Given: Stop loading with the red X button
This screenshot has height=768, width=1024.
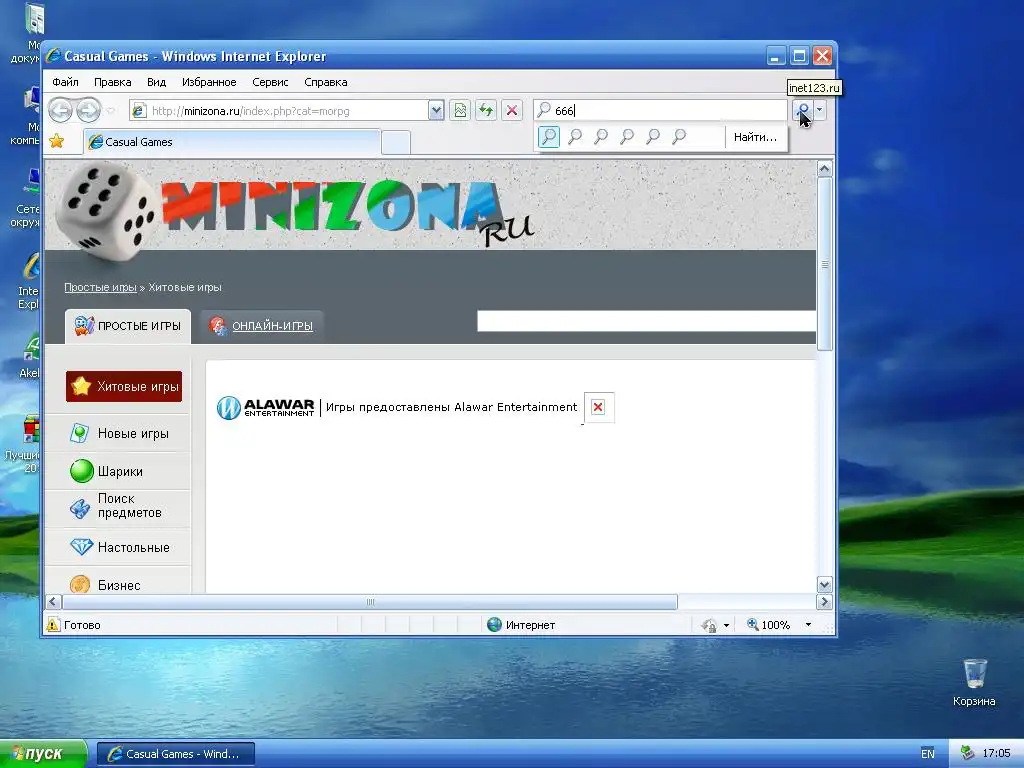Looking at the screenshot, I should point(512,110).
